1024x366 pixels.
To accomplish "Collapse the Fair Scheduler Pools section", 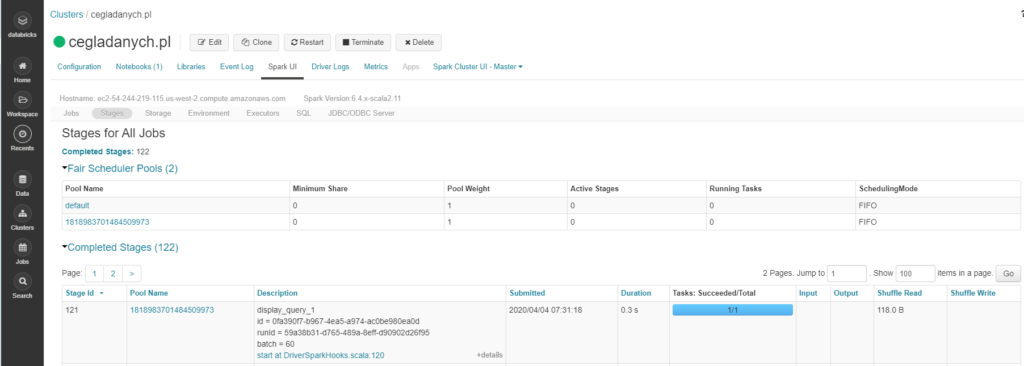I will (x=120, y=169).
